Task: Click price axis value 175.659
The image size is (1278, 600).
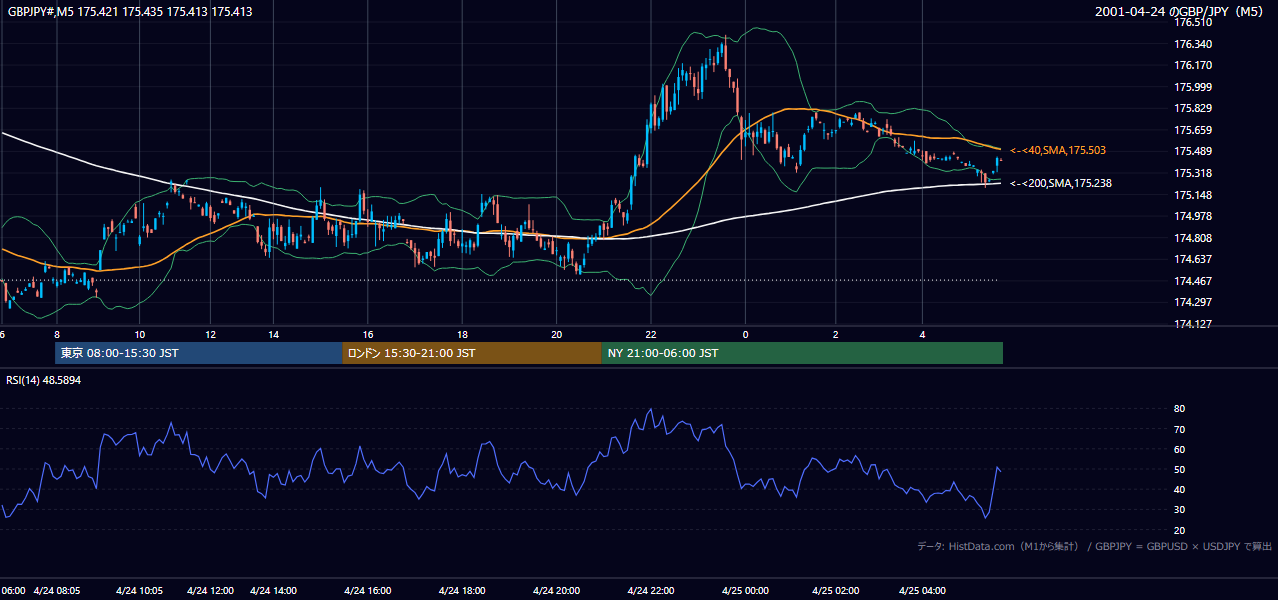Action: 1193,130
